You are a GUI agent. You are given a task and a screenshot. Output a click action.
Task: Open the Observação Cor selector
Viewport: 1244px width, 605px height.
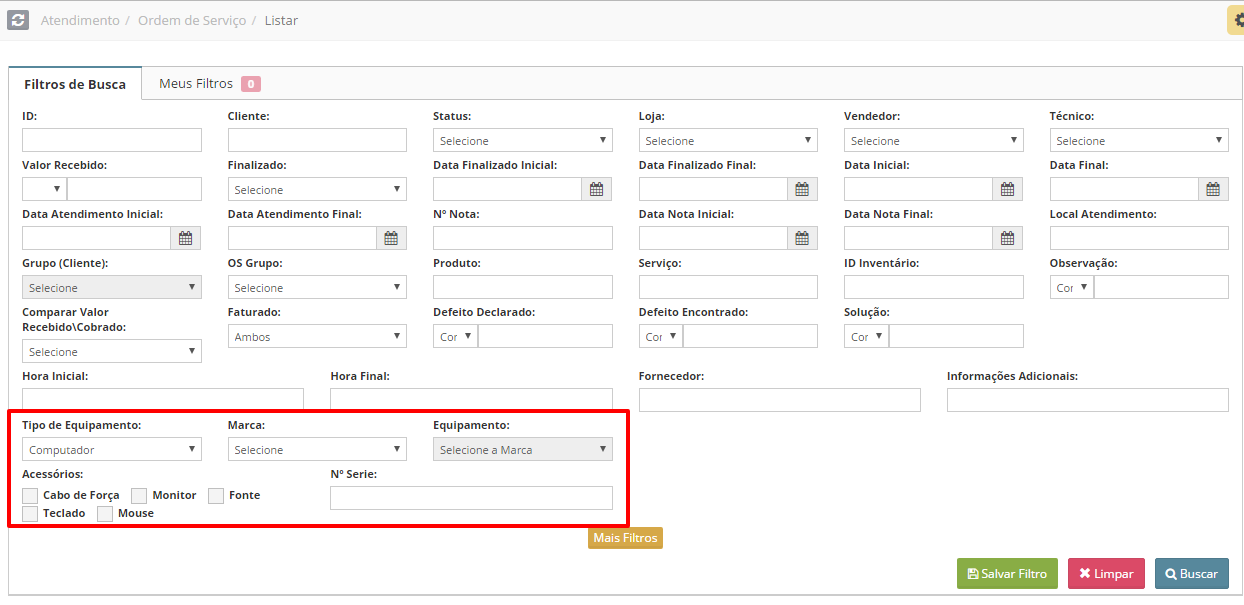pyautogui.click(x=1071, y=288)
